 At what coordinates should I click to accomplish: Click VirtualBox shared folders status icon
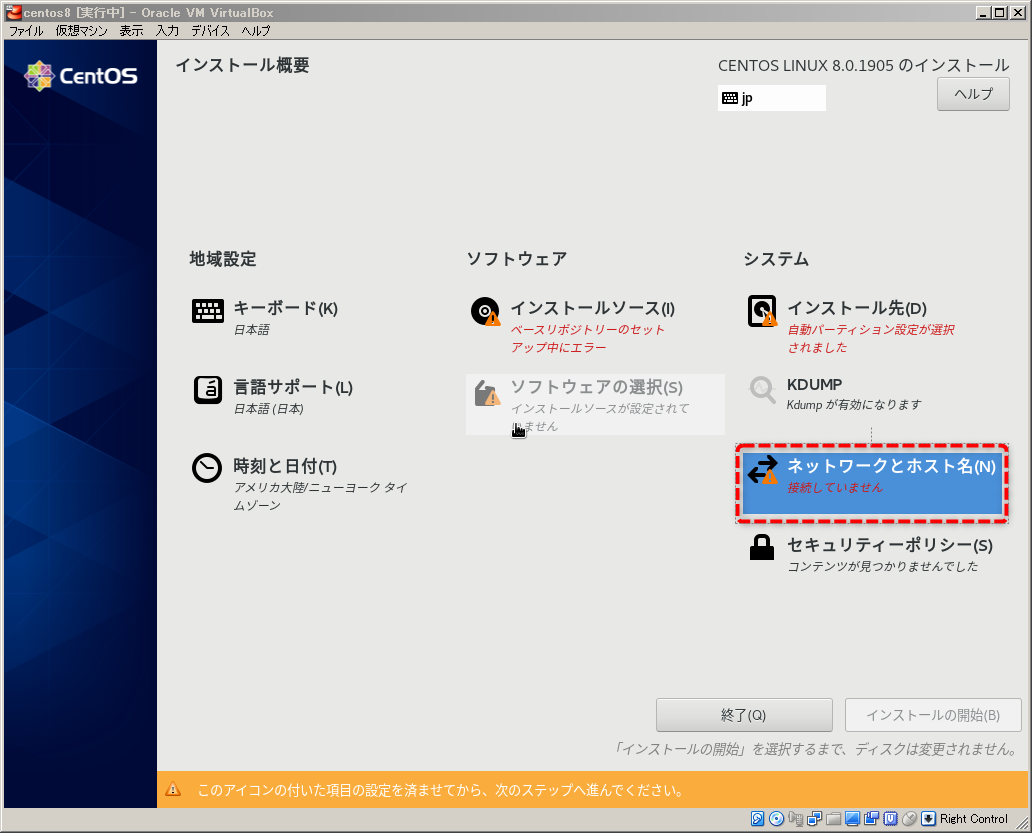click(x=833, y=819)
